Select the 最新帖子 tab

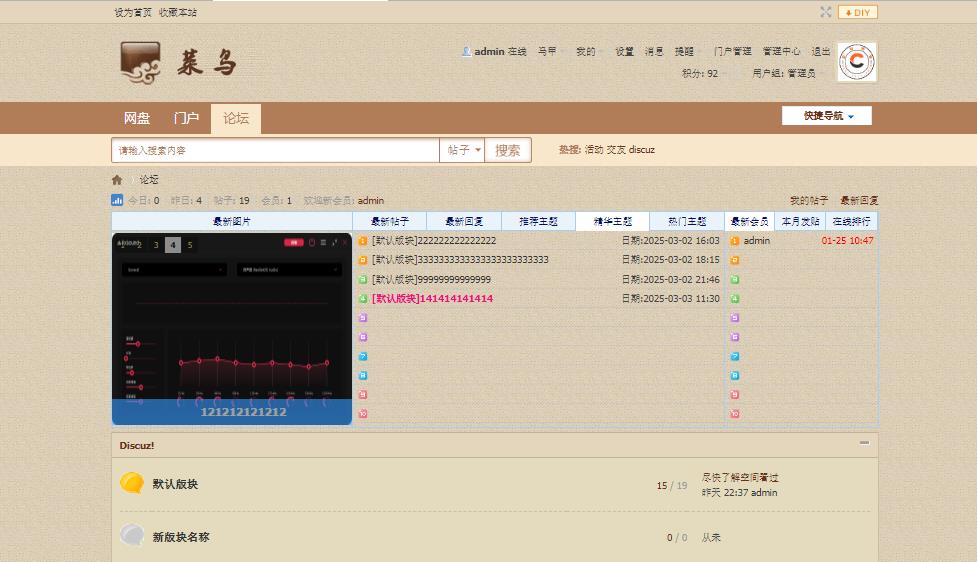pos(389,221)
